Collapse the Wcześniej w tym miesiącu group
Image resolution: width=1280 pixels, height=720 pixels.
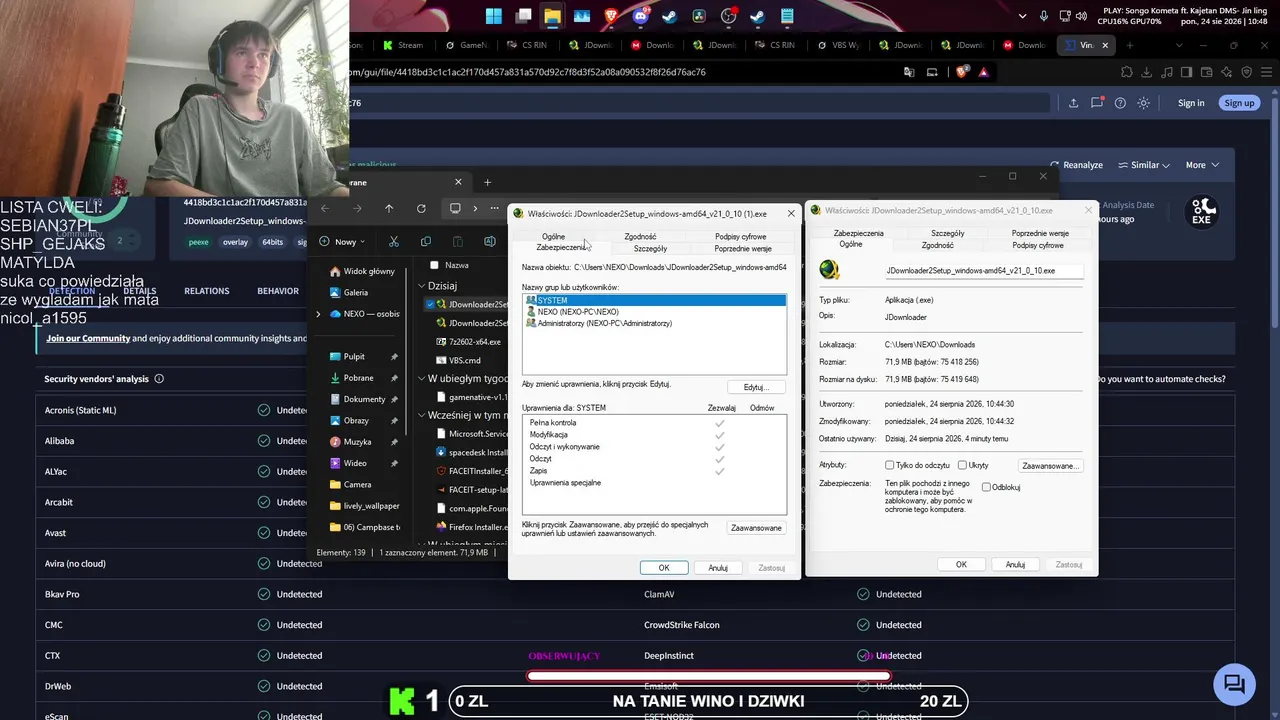tap(422, 415)
